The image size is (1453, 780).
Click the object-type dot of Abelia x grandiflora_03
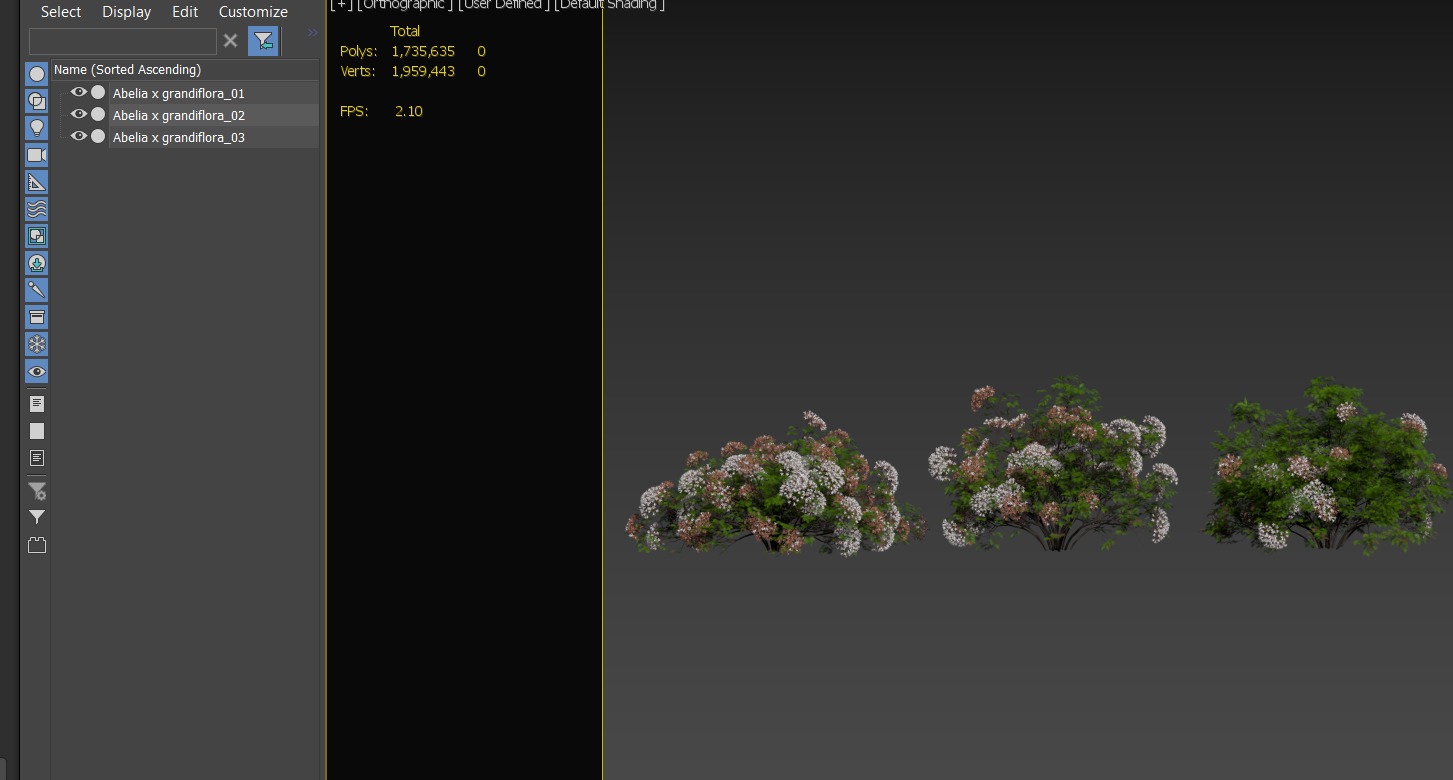pos(98,136)
